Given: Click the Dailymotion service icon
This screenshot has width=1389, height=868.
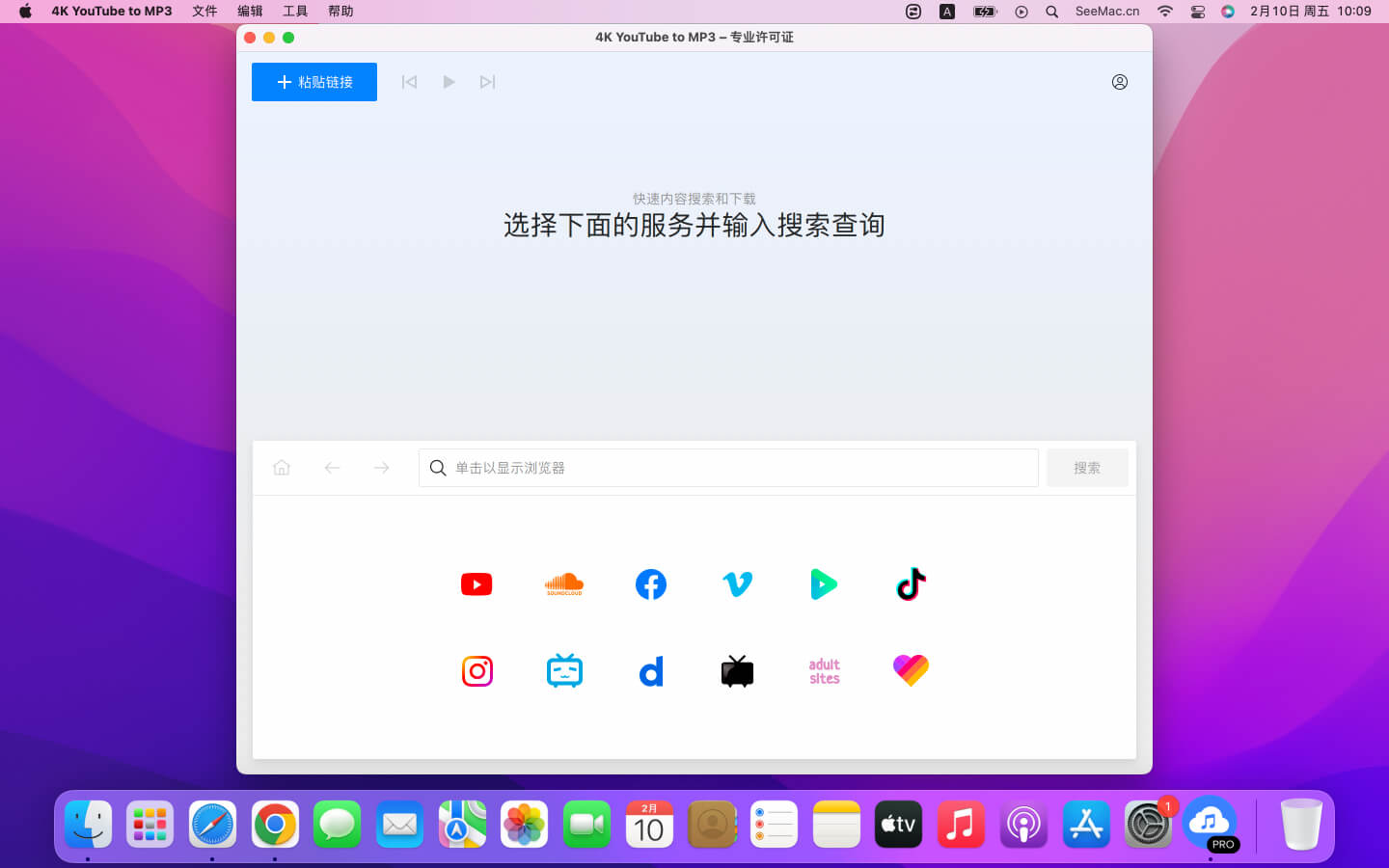Looking at the screenshot, I should point(651,671).
